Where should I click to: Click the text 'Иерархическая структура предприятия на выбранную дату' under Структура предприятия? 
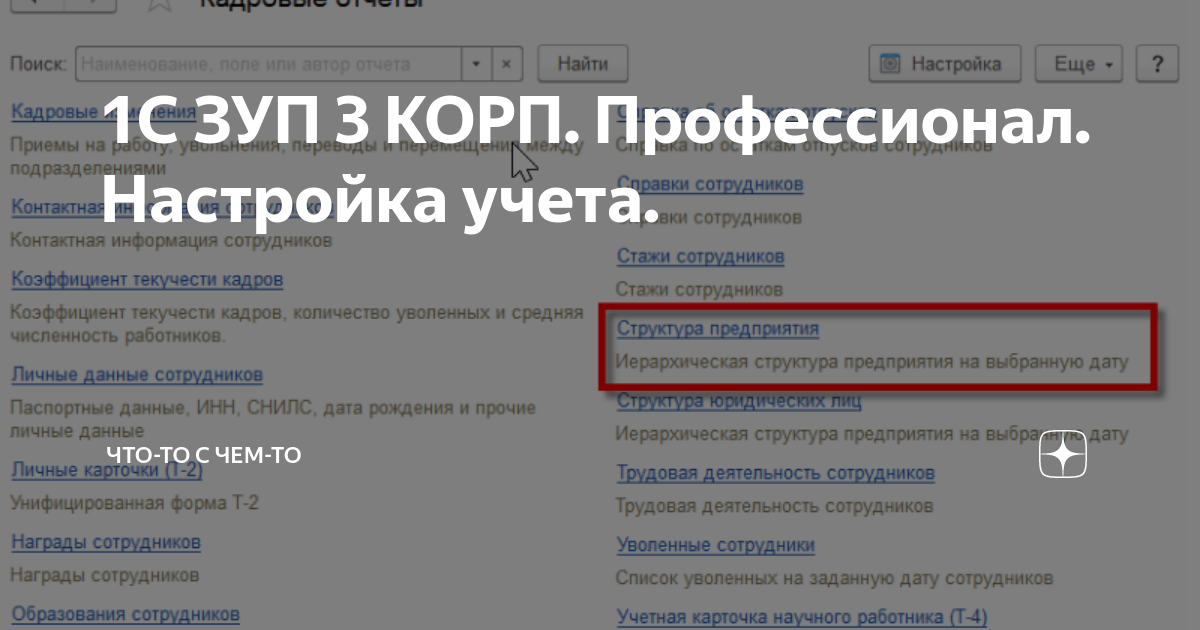pos(872,361)
